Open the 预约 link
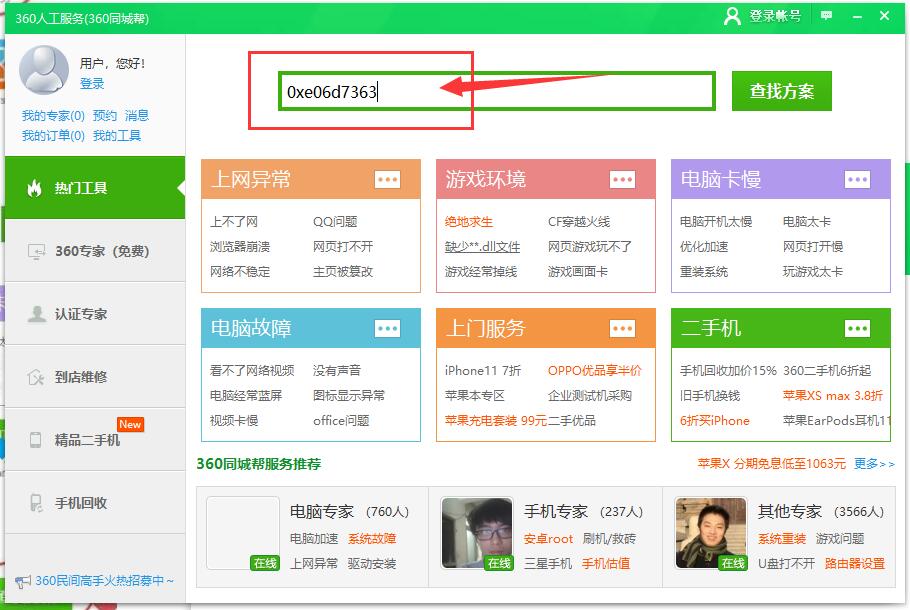 click(105, 115)
